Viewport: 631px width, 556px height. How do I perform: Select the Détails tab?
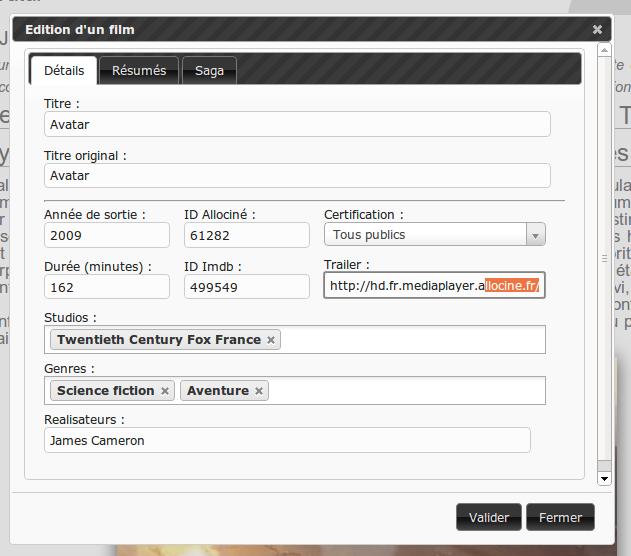click(64, 70)
